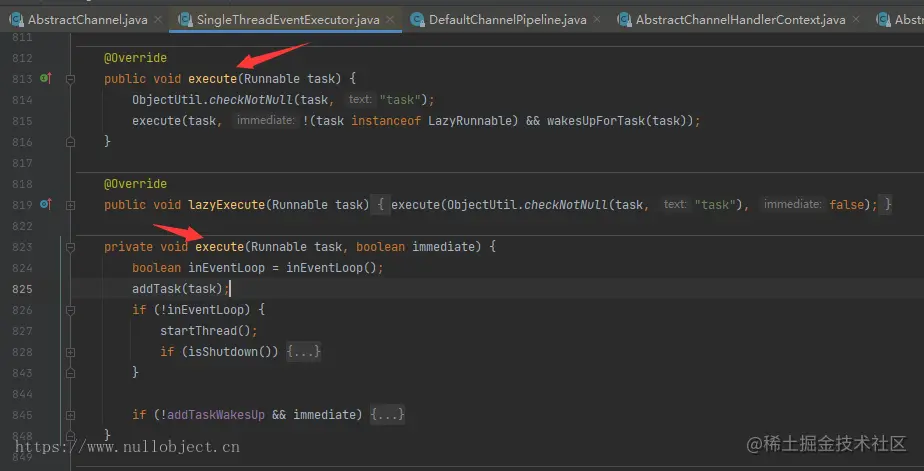Click the 'boolean immediate' parameter on line 823

point(415,247)
